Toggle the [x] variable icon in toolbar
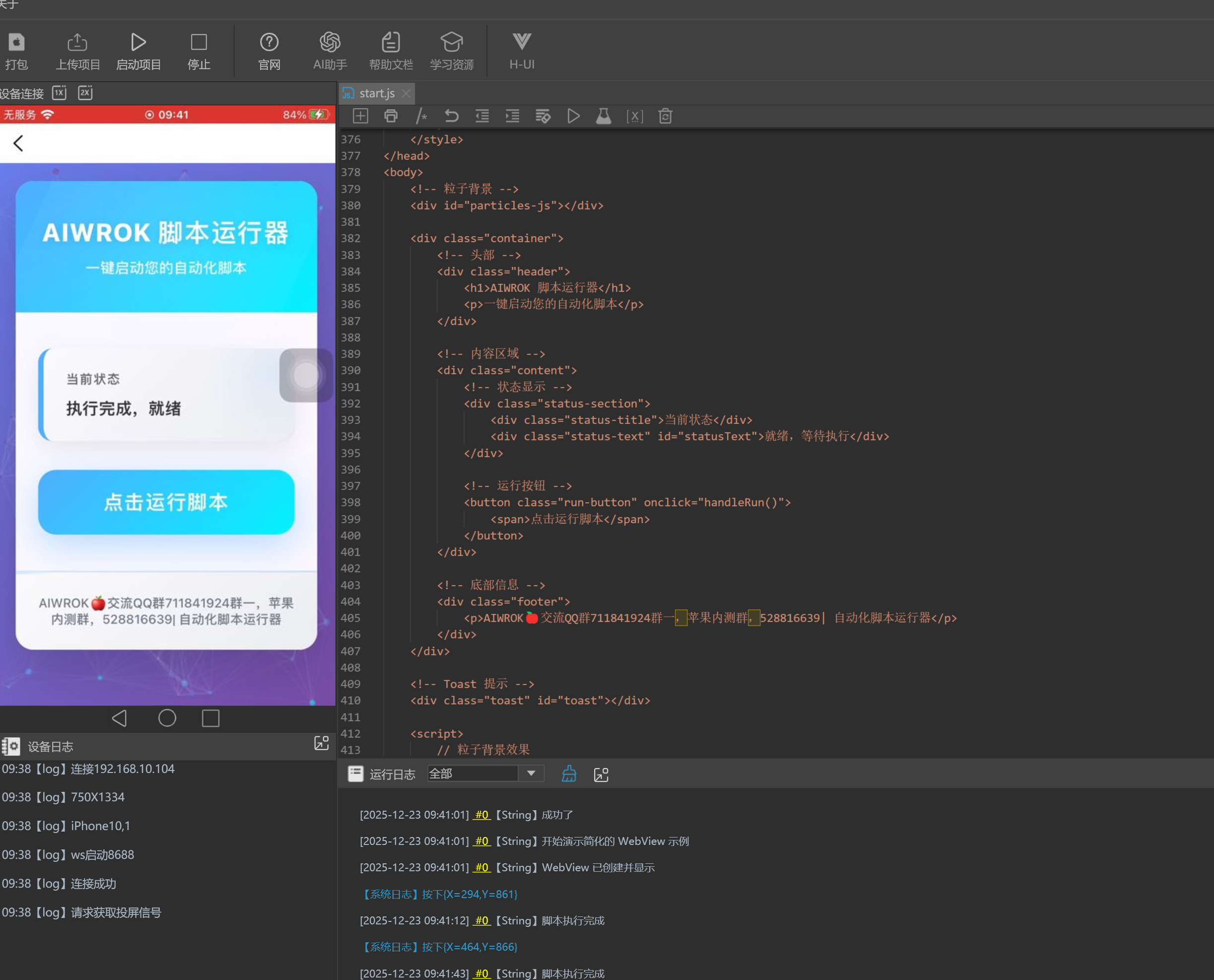 tap(634, 116)
